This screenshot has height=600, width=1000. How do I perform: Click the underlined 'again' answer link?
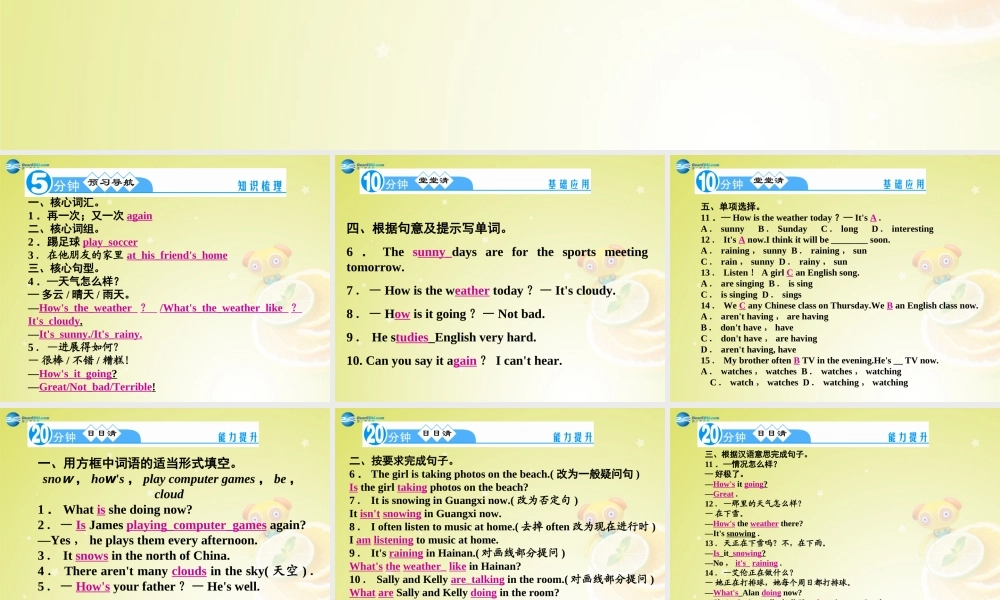pos(139,215)
